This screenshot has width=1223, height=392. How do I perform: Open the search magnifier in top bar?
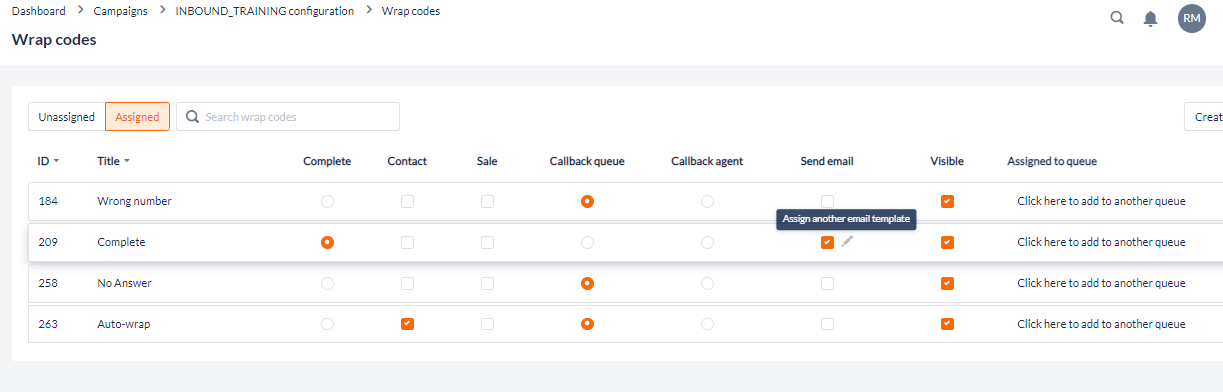pyautogui.click(x=1118, y=17)
